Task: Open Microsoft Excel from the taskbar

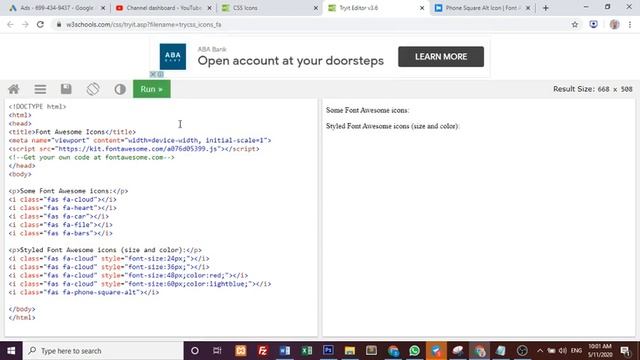Action: tap(307, 351)
